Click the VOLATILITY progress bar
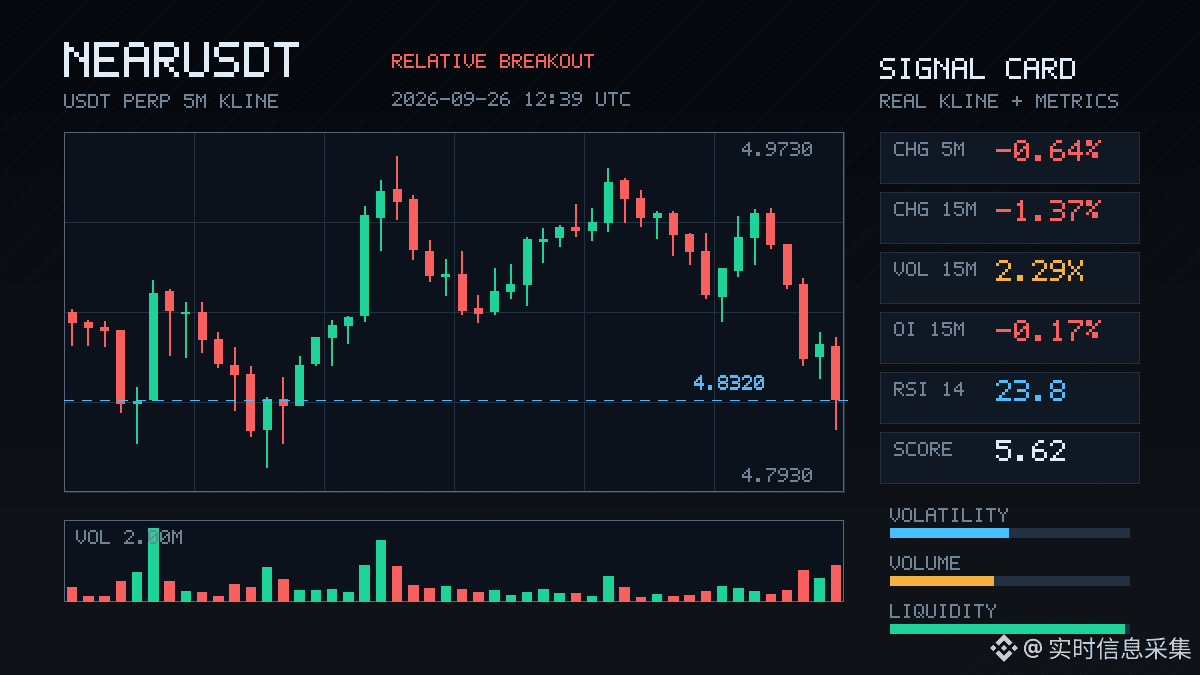The height and width of the screenshot is (675, 1200). (x=1010, y=533)
